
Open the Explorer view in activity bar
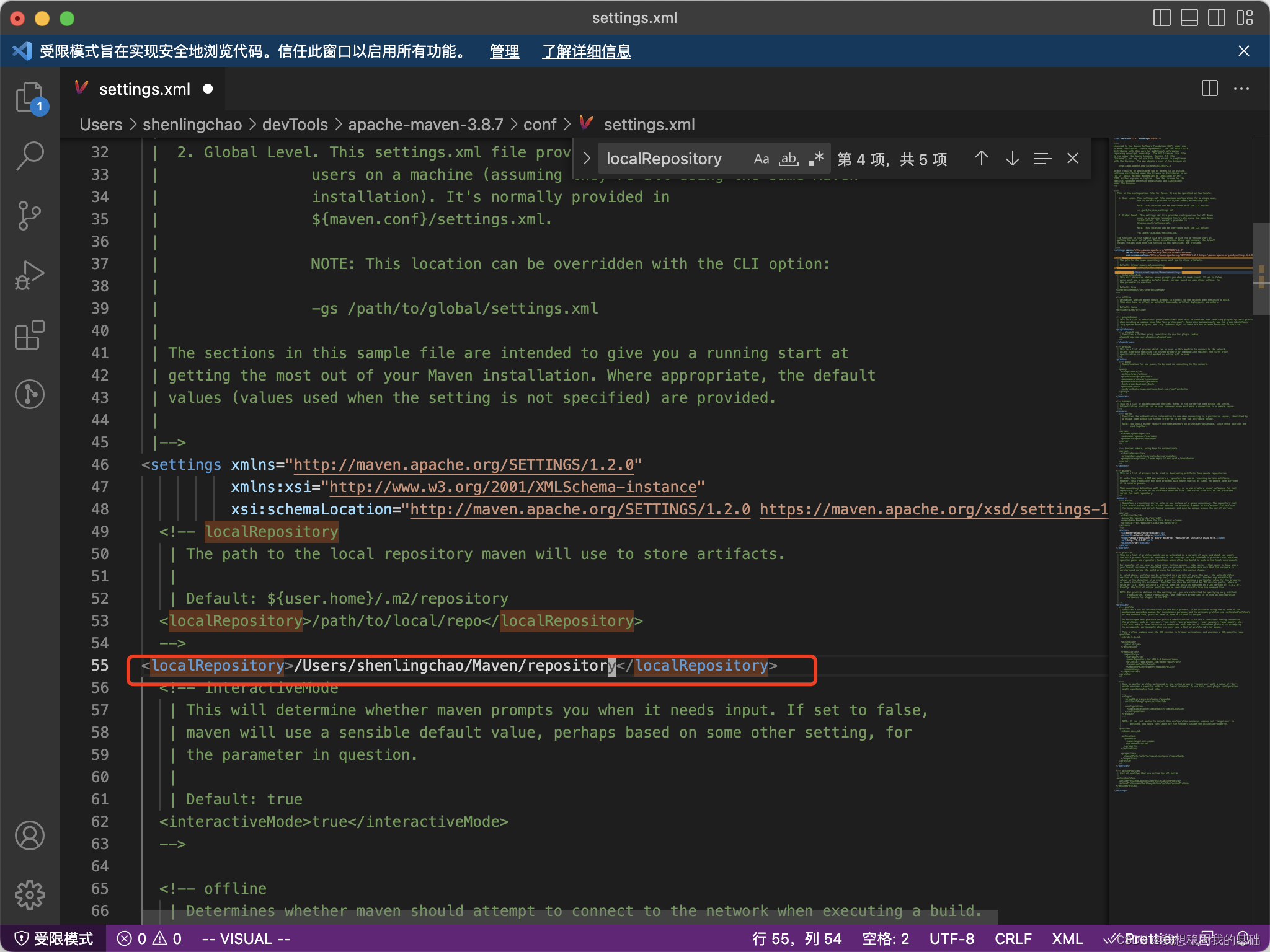(x=29, y=97)
